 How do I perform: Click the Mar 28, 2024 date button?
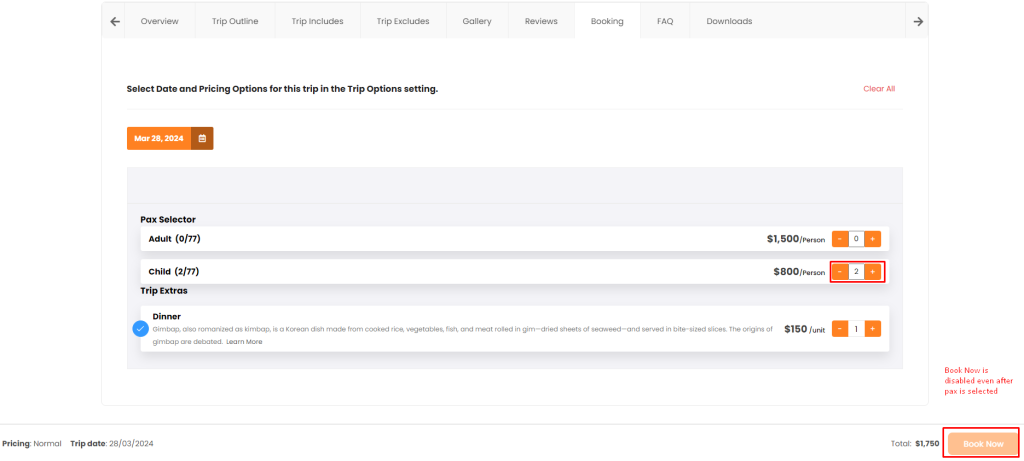[x=159, y=138]
